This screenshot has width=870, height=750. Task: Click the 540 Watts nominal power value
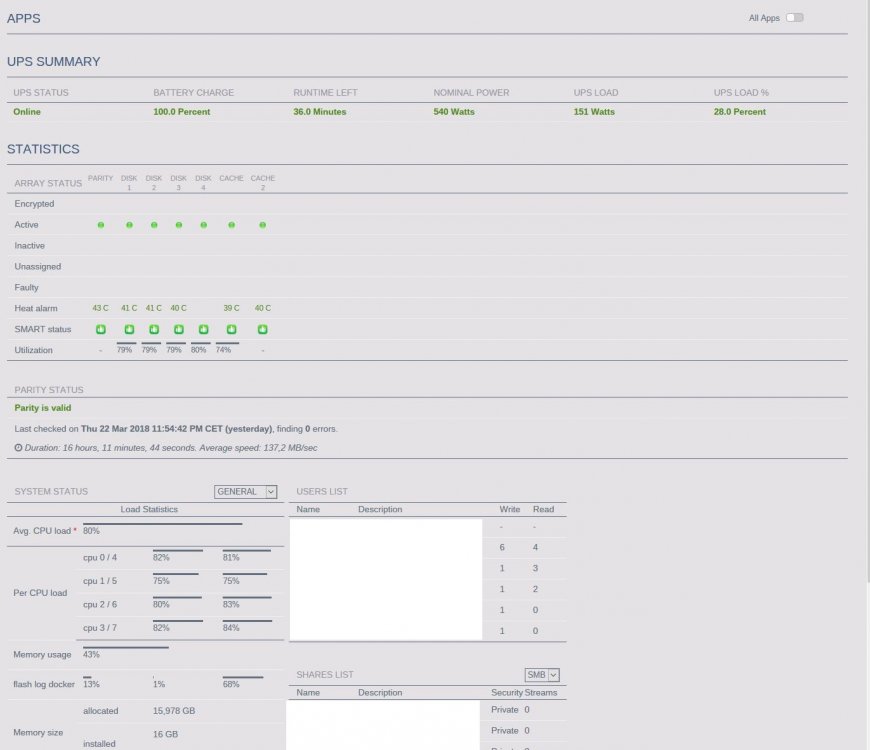pyautogui.click(x=454, y=112)
